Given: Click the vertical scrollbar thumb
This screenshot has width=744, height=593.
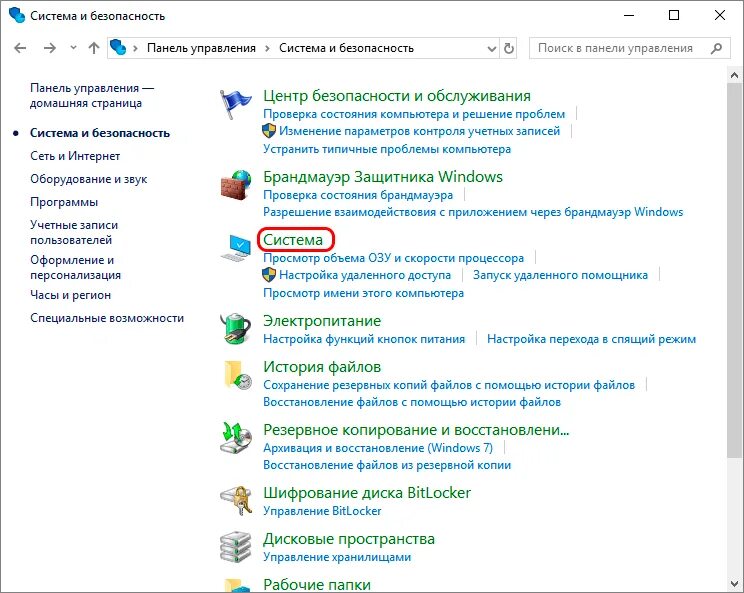Looking at the screenshot, I should click(734, 270).
